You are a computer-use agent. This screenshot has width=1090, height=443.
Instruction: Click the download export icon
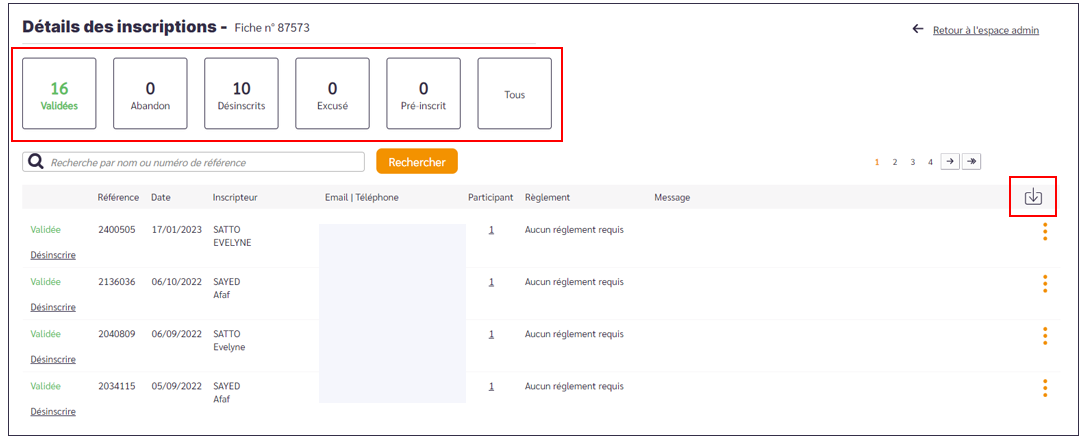click(1033, 197)
